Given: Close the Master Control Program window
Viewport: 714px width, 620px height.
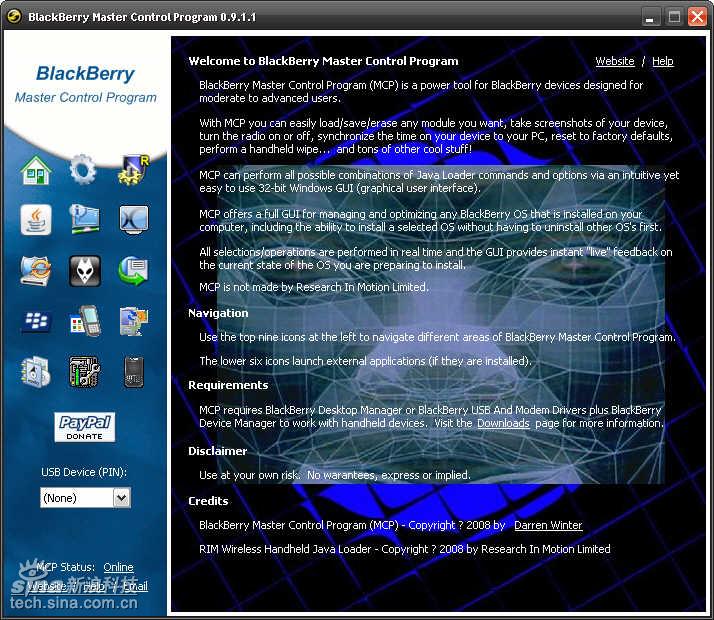Looking at the screenshot, I should pyautogui.click(x=697, y=17).
